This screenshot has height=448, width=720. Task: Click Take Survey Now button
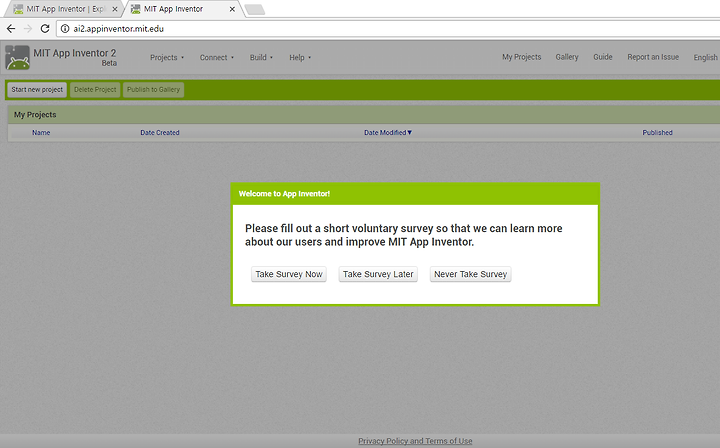click(x=289, y=274)
